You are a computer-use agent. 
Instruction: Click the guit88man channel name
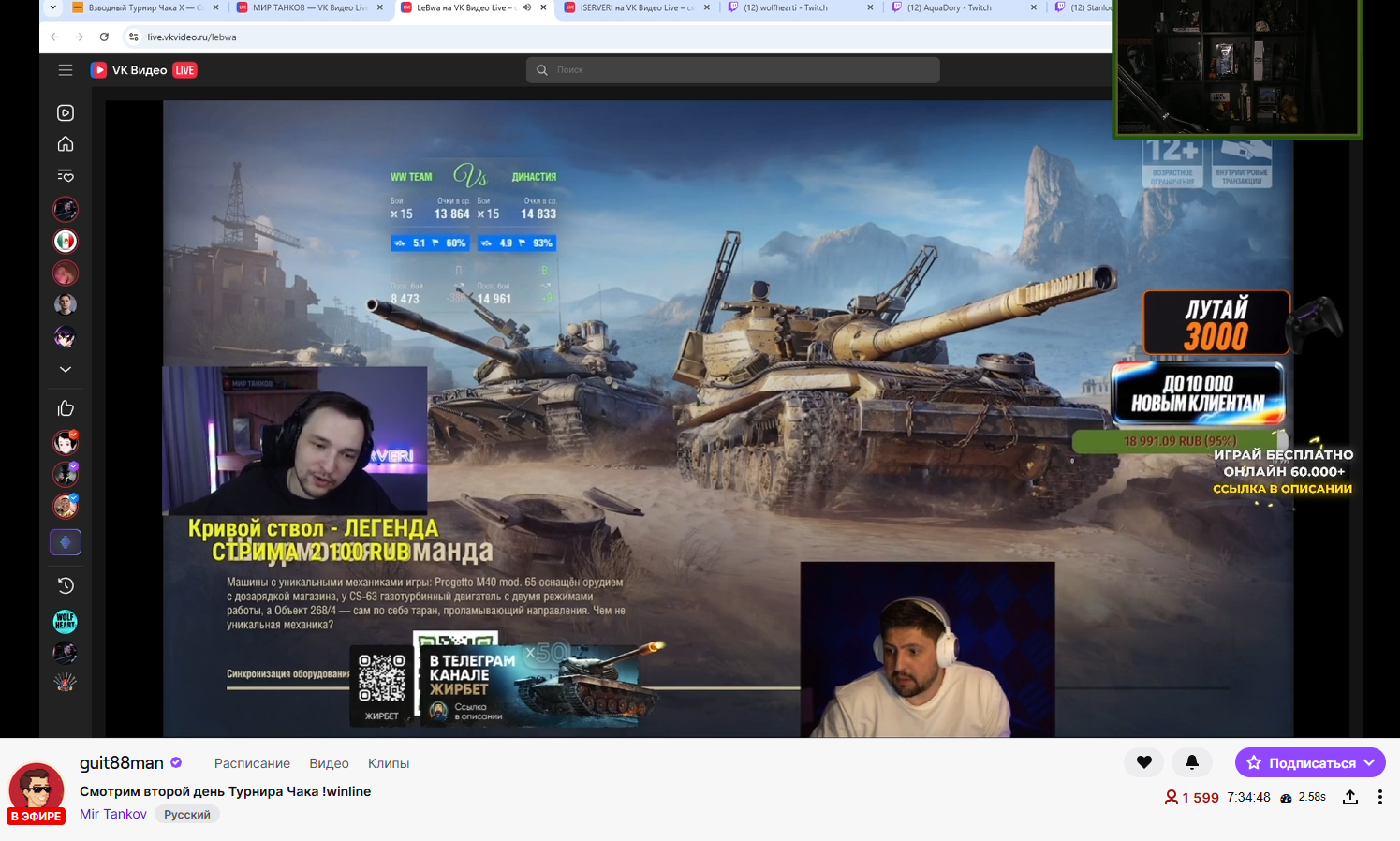tap(122, 763)
